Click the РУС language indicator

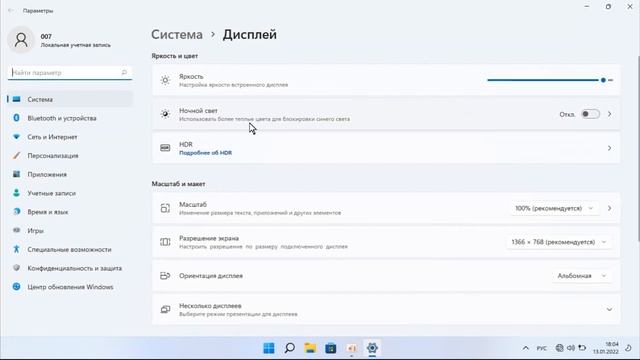point(541,348)
